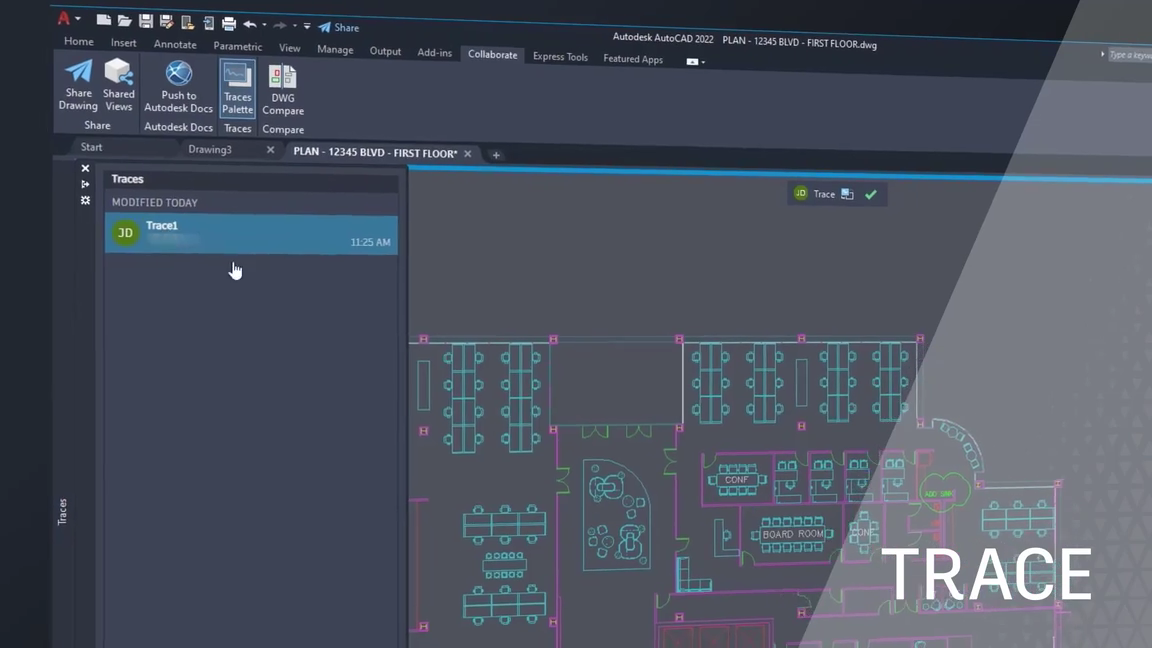Image resolution: width=1152 pixels, height=648 pixels.
Task: Open Traces palette properties gear
Action: [85, 201]
